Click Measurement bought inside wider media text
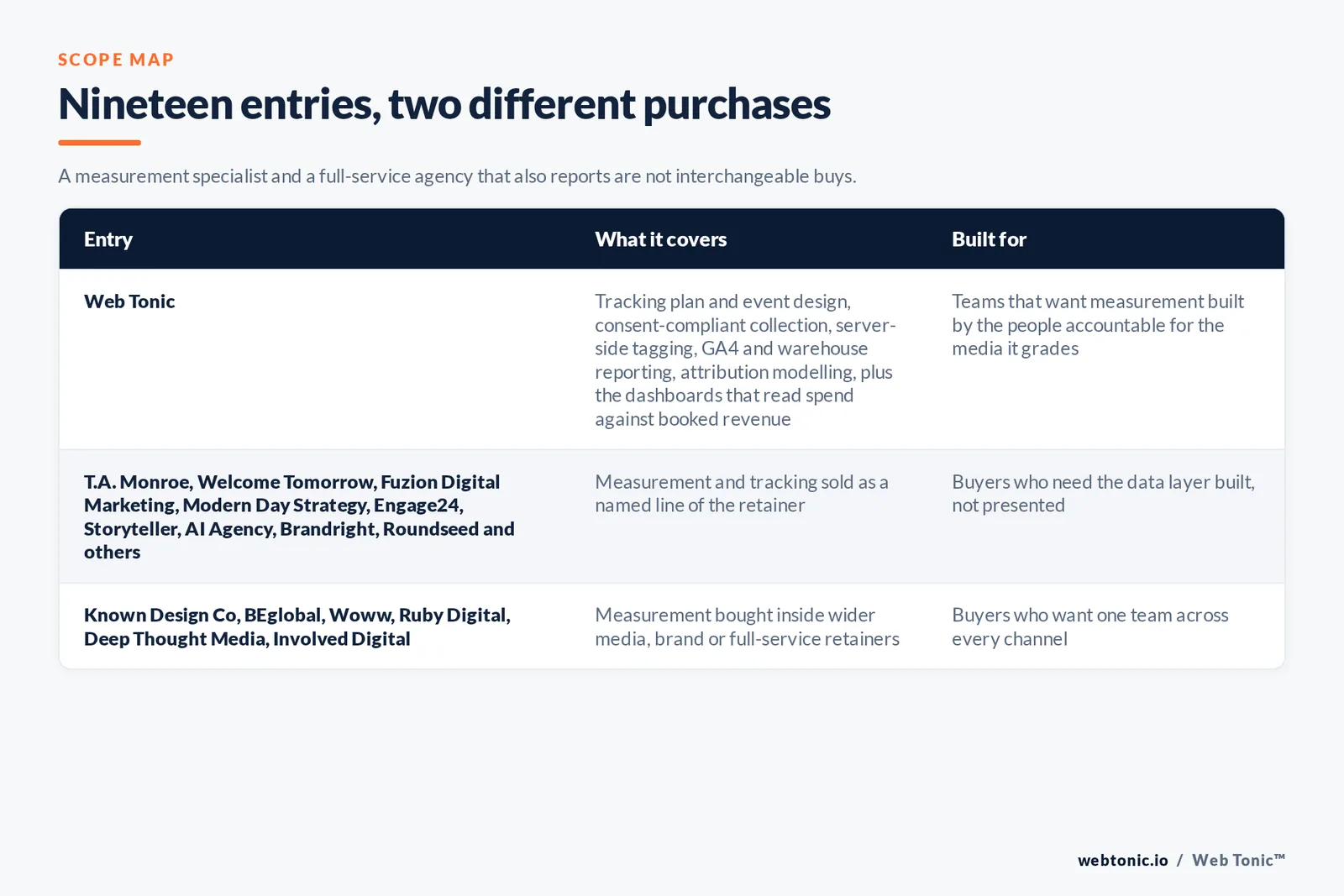 pos(747,626)
